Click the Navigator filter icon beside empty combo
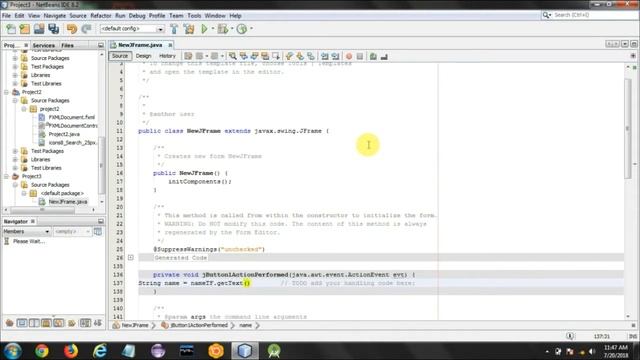The height and width of the screenshot is (360, 640). coord(98,232)
